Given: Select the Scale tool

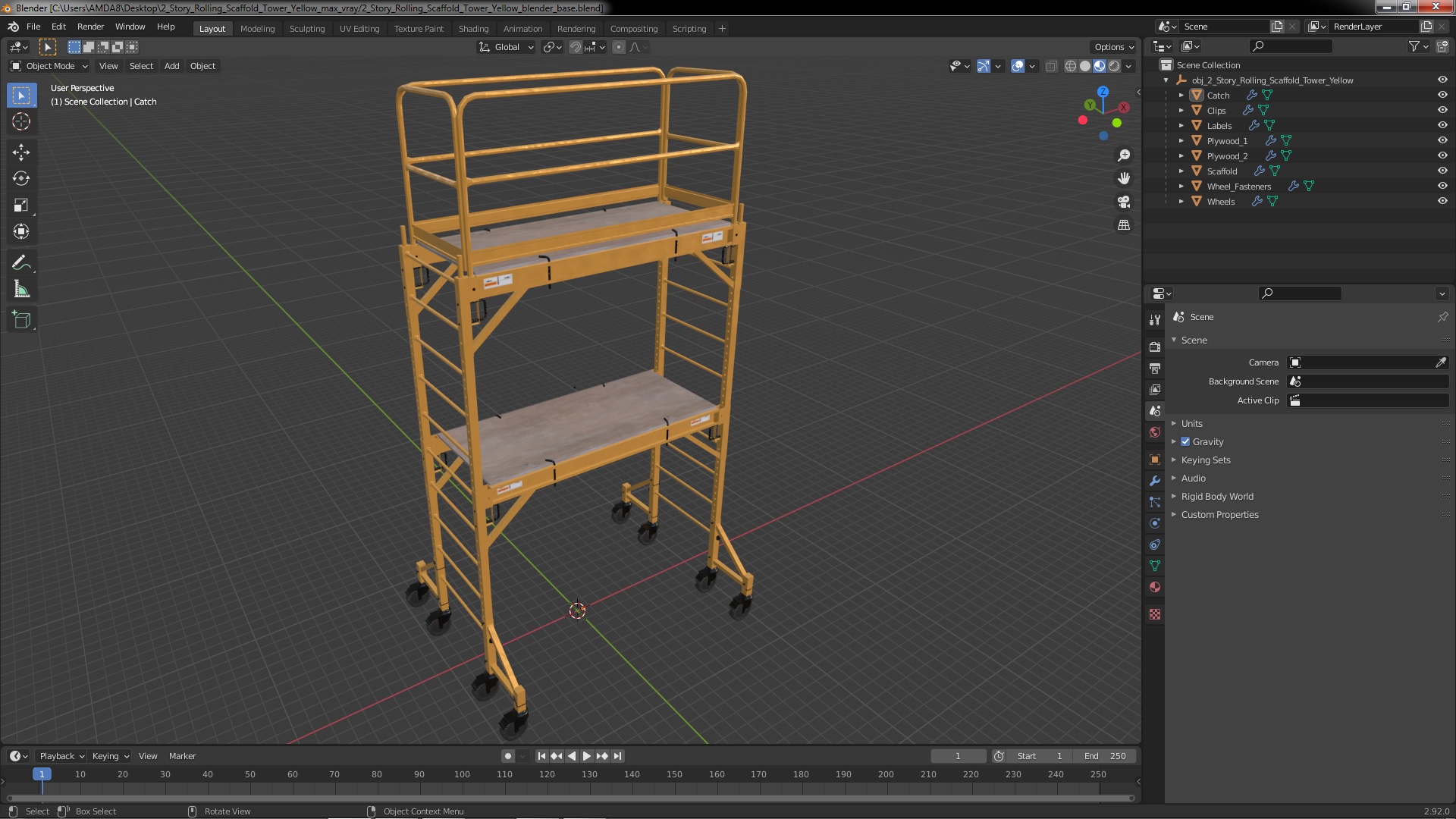Looking at the screenshot, I should pos(21,205).
